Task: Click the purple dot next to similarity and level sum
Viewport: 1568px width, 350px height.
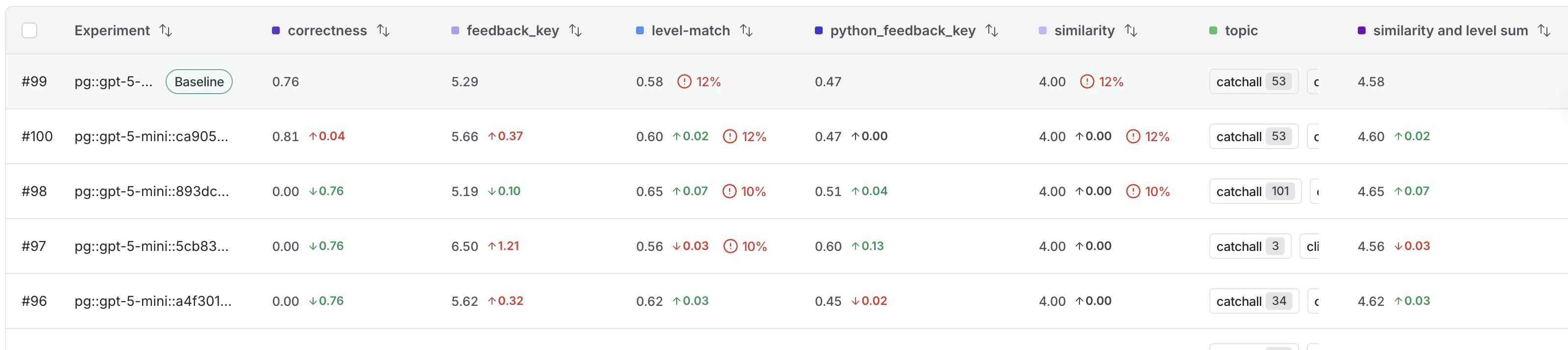Action: click(x=1362, y=30)
